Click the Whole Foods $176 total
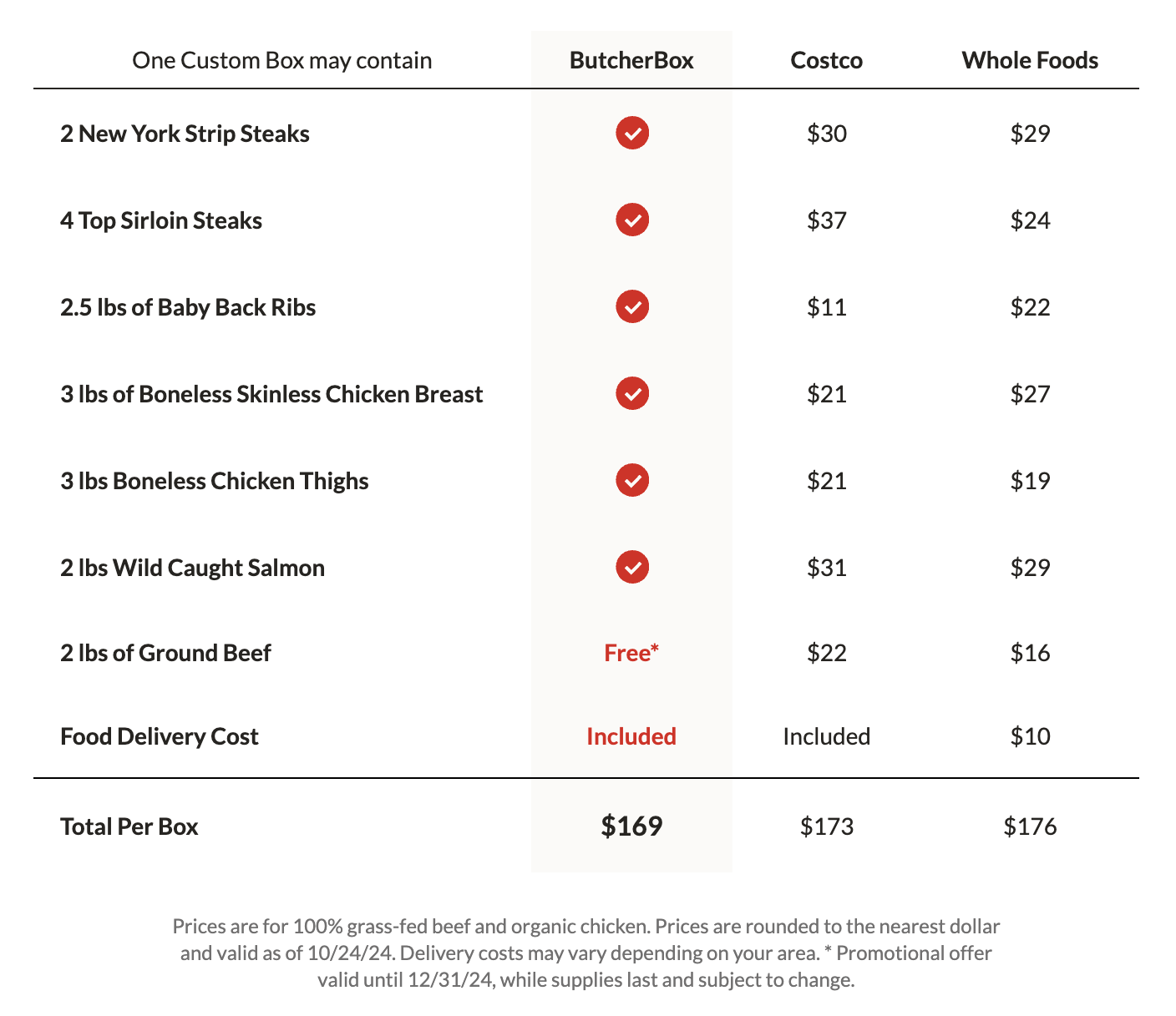1176x1016 pixels. click(1030, 826)
